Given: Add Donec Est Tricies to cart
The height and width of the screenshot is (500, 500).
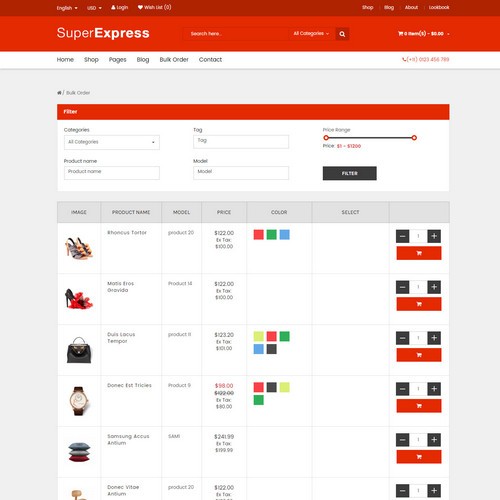Looking at the screenshot, I should pyautogui.click(x=419, y=406).
